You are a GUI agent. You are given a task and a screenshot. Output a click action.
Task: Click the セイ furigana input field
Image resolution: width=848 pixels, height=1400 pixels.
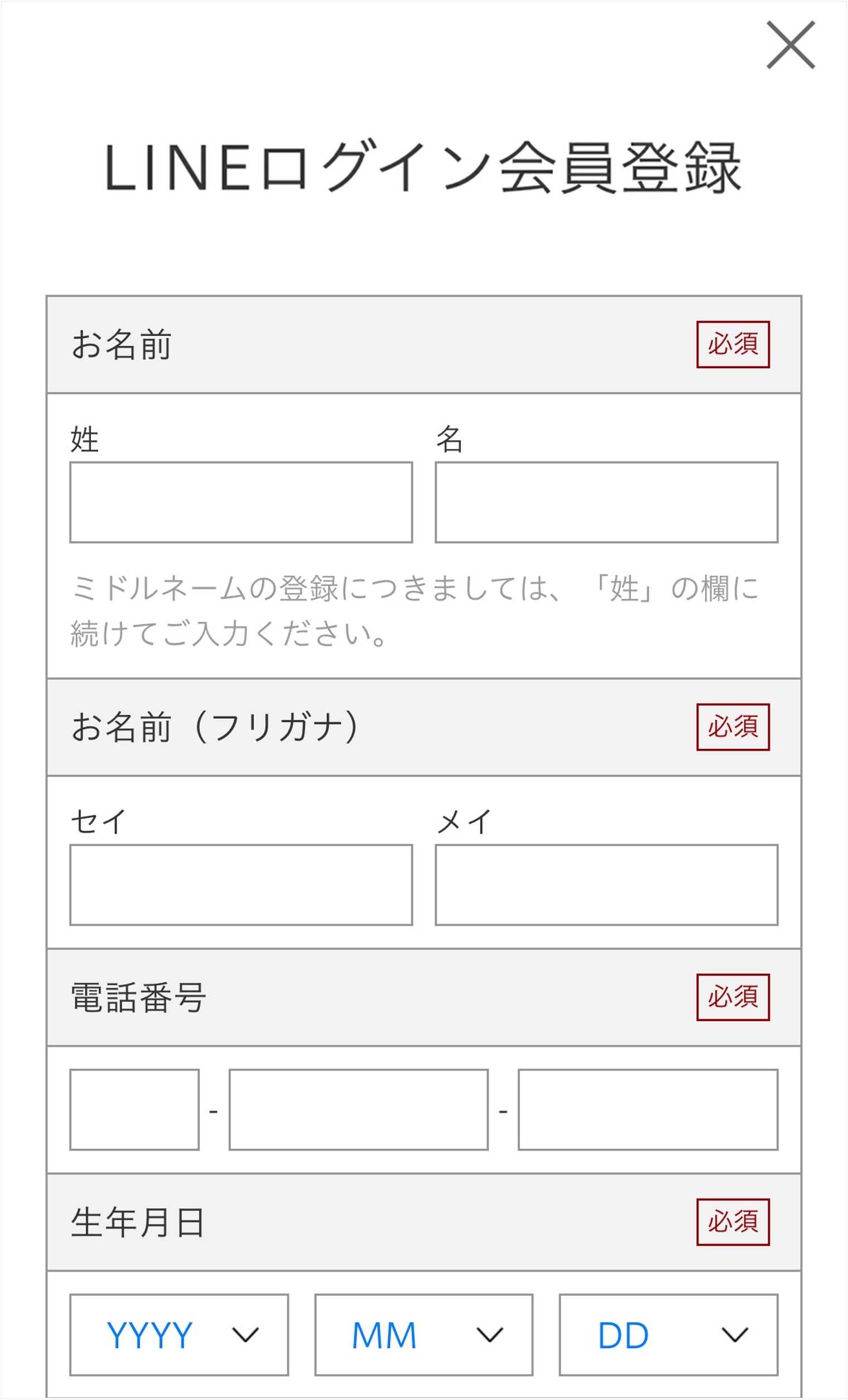tap(241, 884)
